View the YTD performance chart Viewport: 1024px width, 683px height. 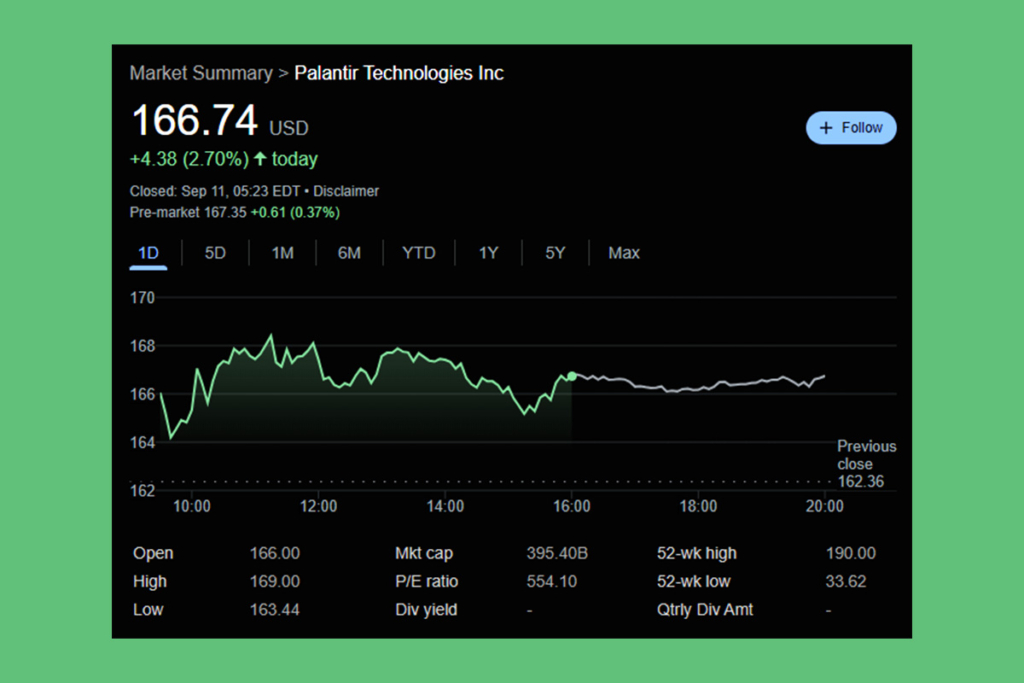point(419,253)
